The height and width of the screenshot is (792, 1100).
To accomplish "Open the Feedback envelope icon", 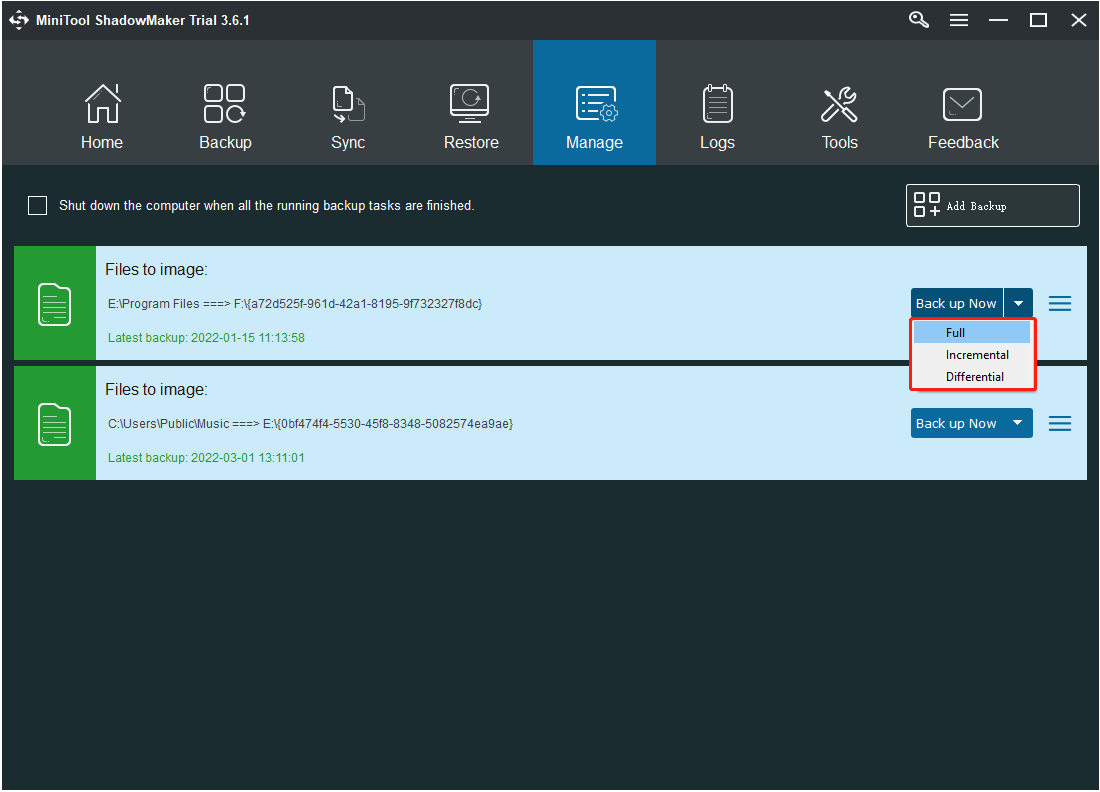I will [963, 105].
